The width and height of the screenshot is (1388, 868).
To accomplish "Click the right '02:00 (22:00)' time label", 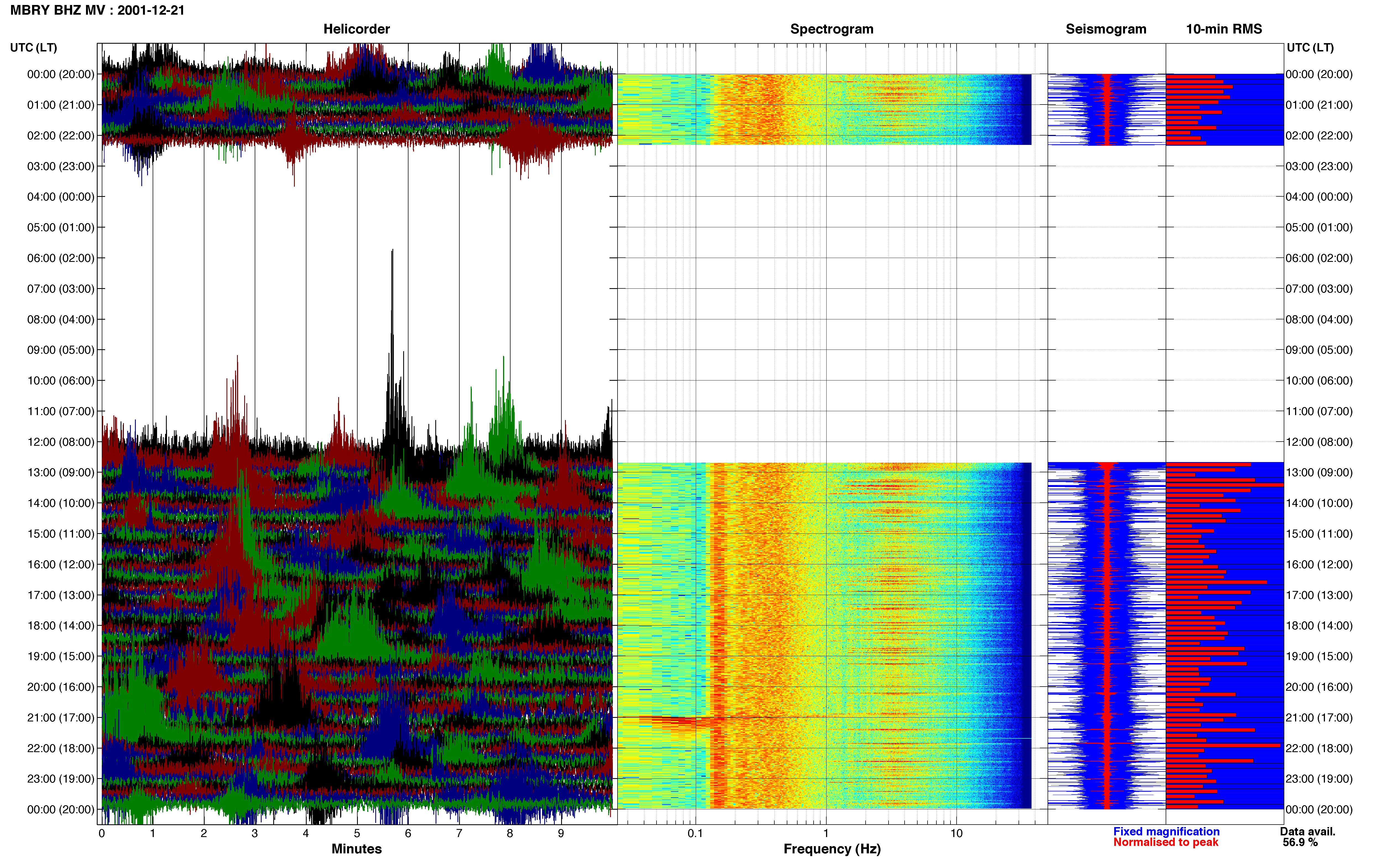I will point(1319,135).
